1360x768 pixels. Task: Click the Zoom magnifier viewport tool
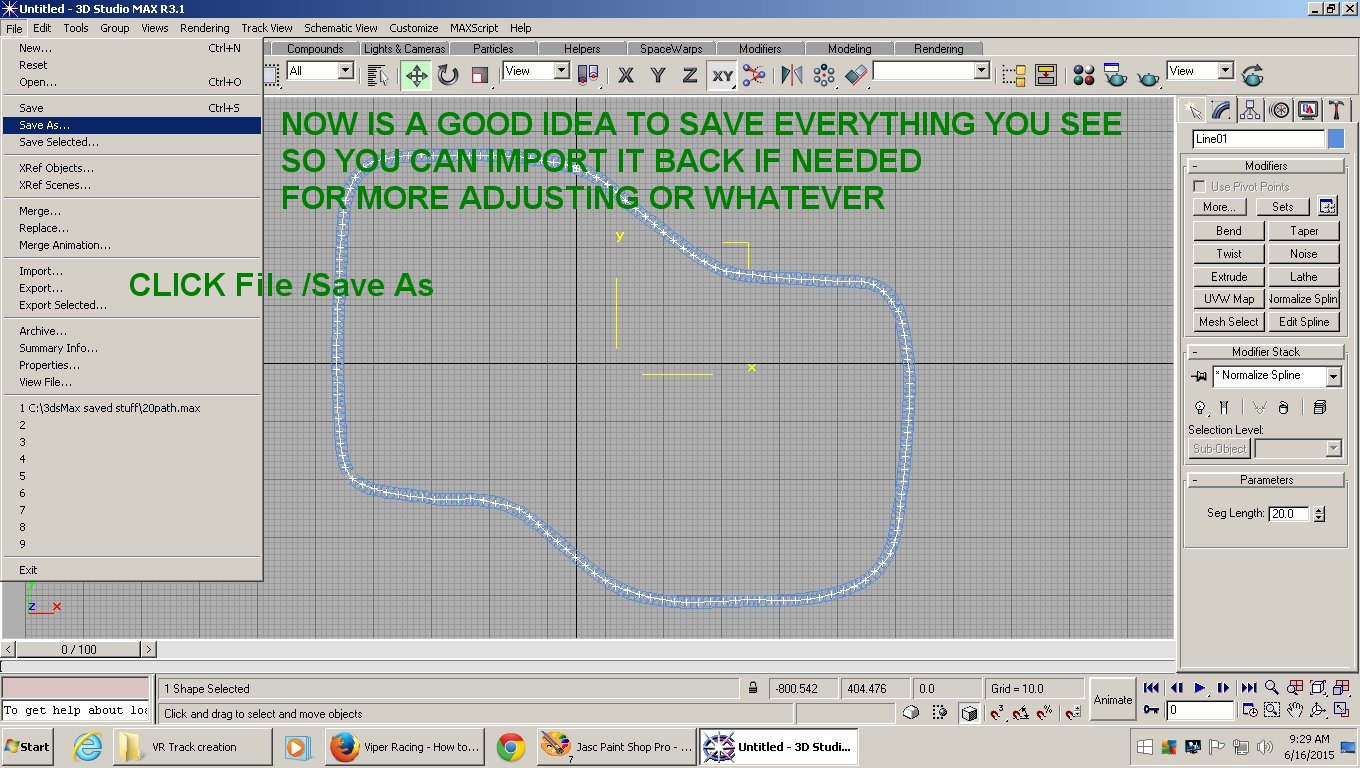[x=1271, y=688]
